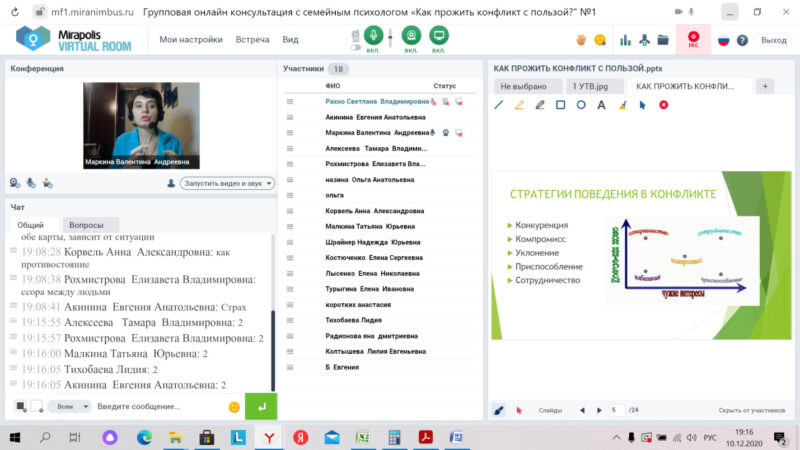
Task: Open row menu for Тихобаева Лидия participant
Action: tap(290, 320)
